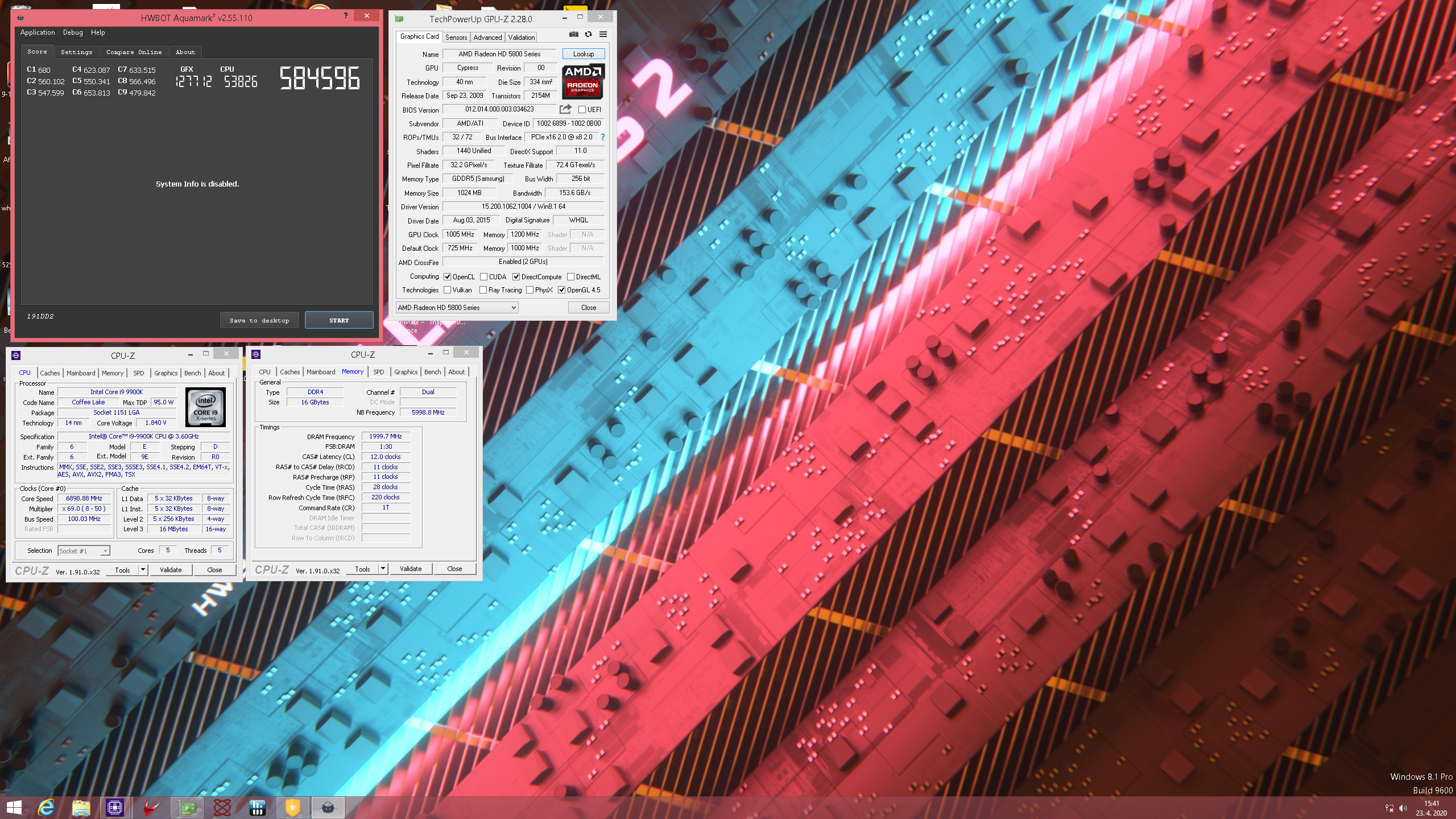
Task: Click Validate in the left CPU-Z window
Action: [x=171, y=570]
